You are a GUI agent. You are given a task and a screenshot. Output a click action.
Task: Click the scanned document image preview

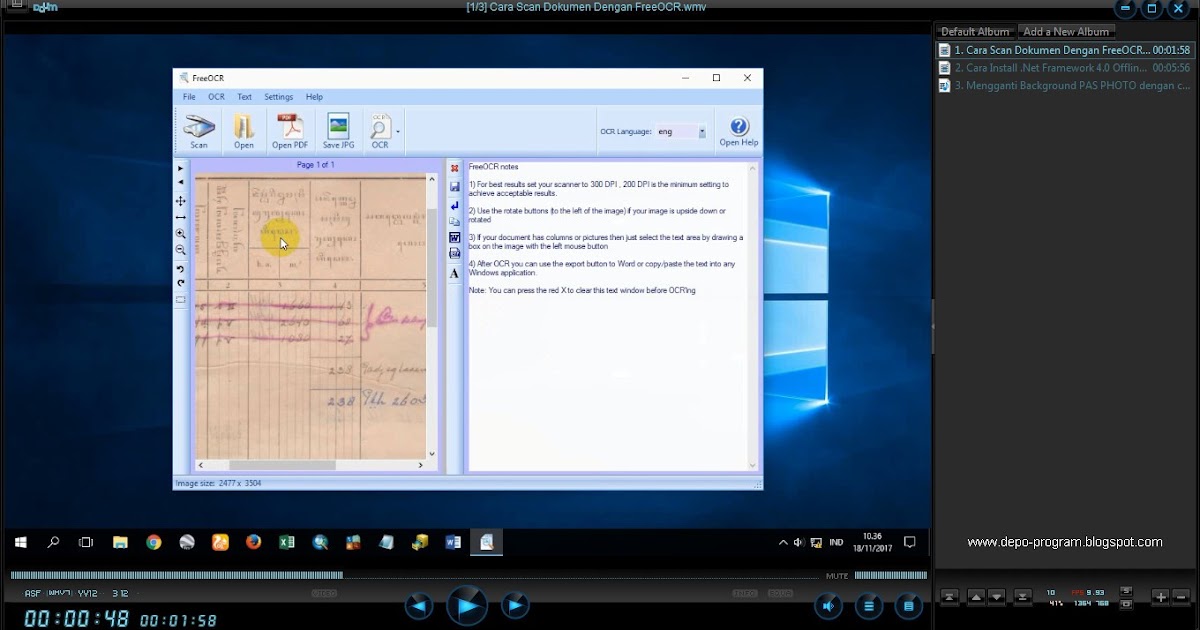pos(310,317)
